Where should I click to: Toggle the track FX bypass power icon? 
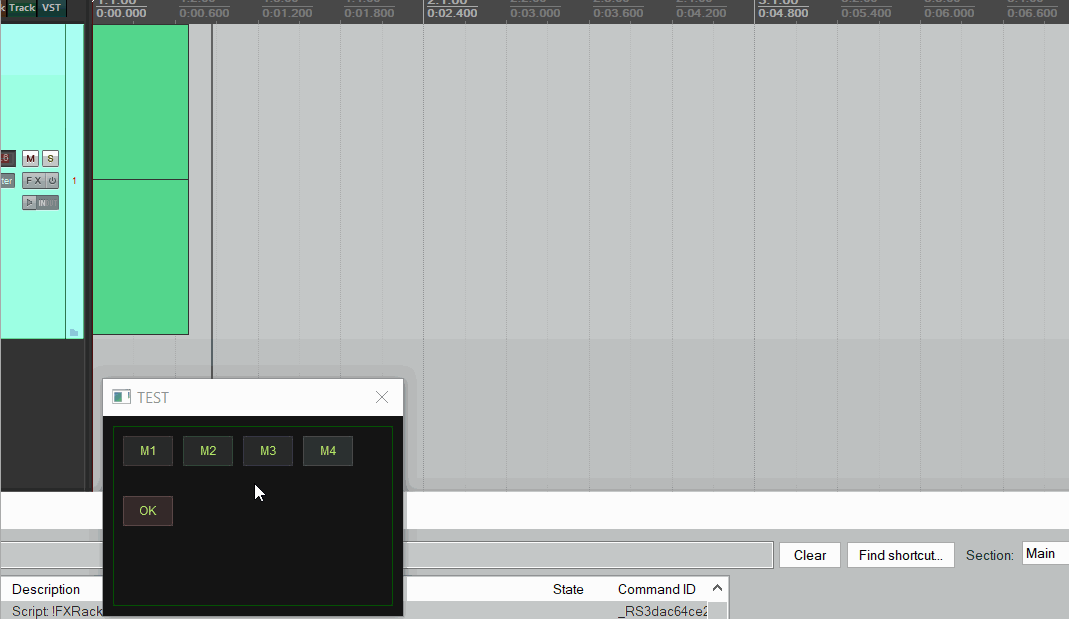pyautogui.click(x=52, y=181)
